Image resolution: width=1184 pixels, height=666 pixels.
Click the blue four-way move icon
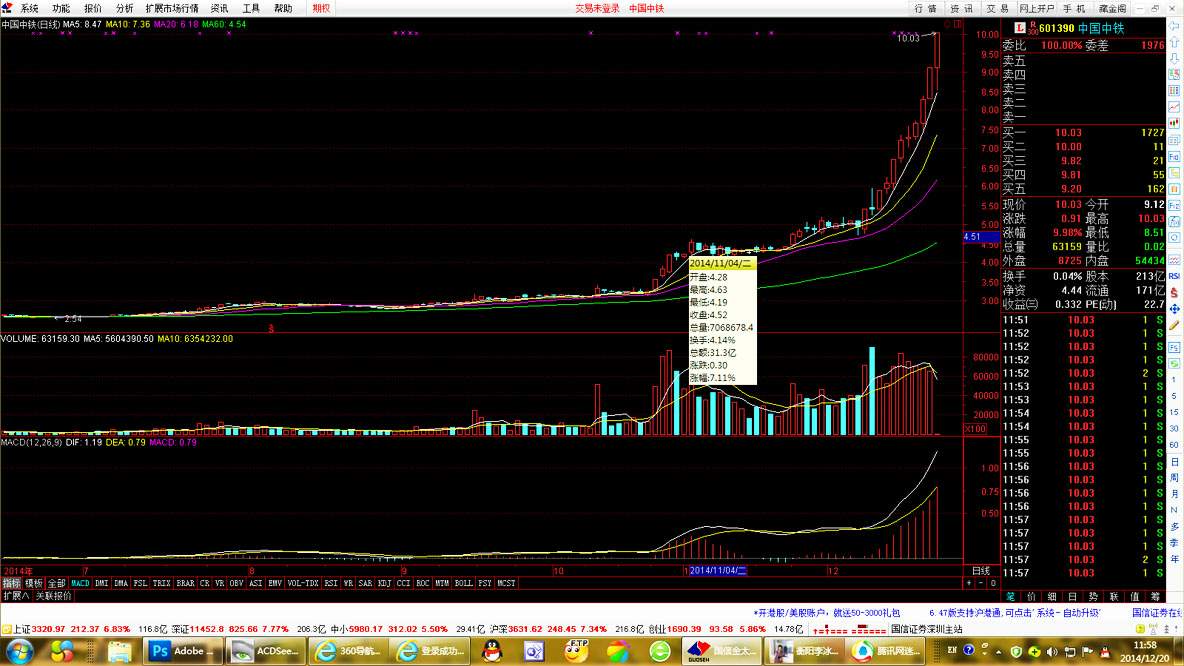pos(1174,309)
